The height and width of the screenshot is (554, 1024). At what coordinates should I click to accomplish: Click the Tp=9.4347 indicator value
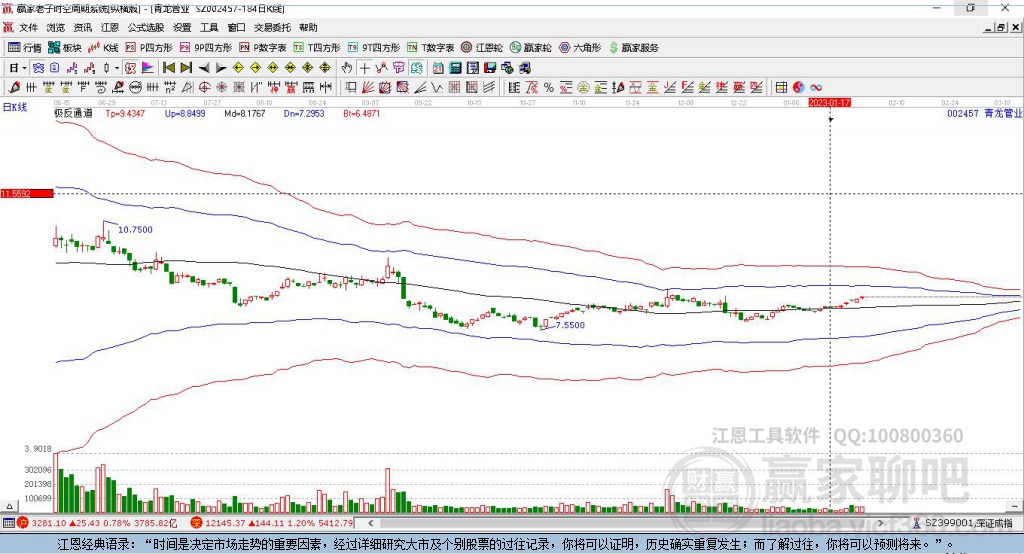point(125,113)
